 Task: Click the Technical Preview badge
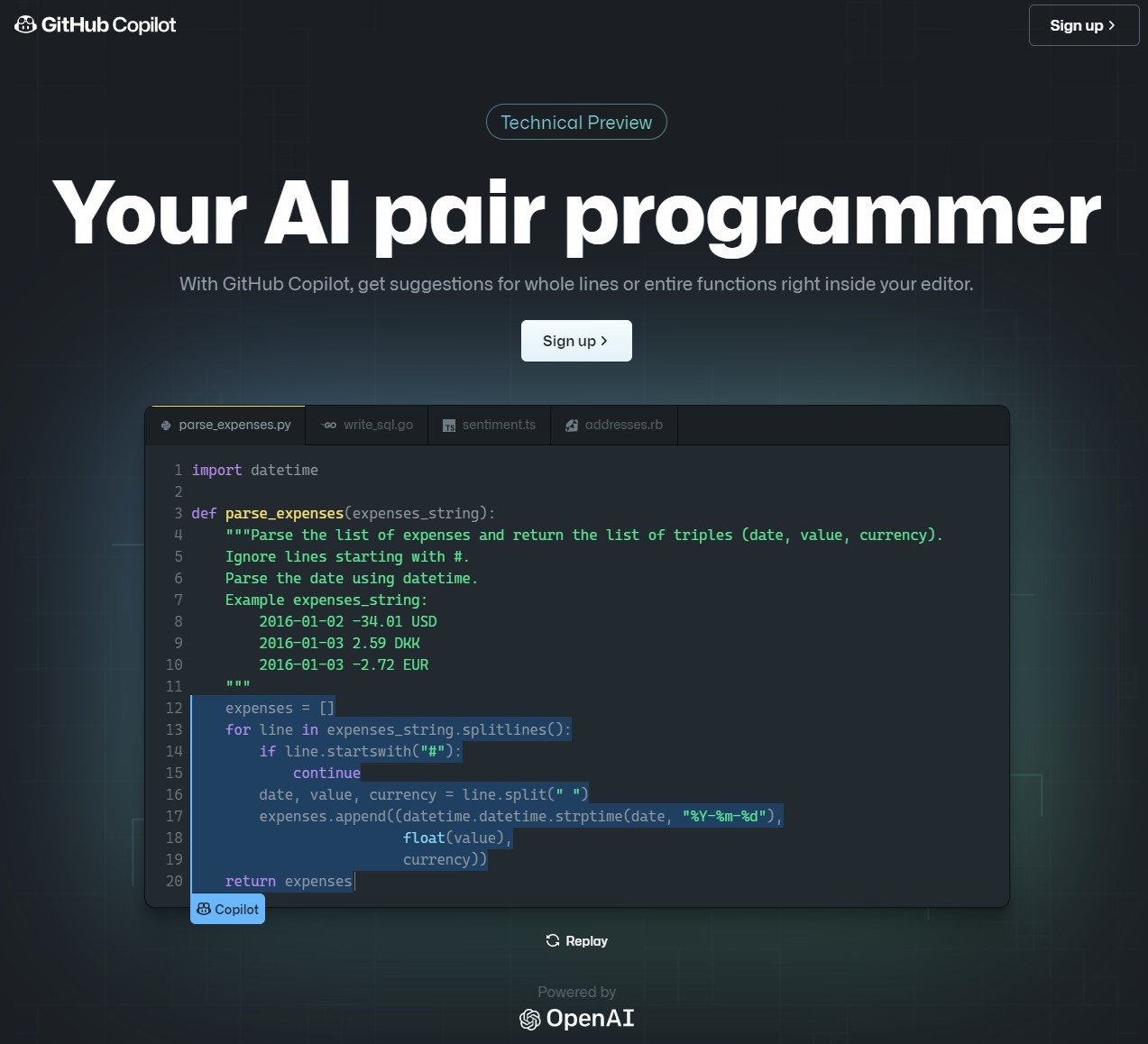[576, 122]
